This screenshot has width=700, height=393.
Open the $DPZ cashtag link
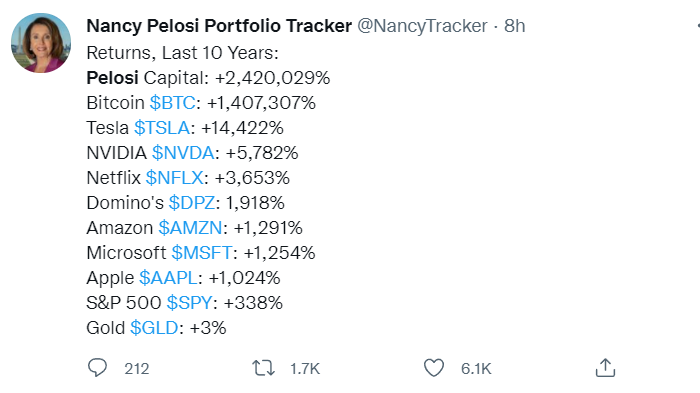[192, 203]
